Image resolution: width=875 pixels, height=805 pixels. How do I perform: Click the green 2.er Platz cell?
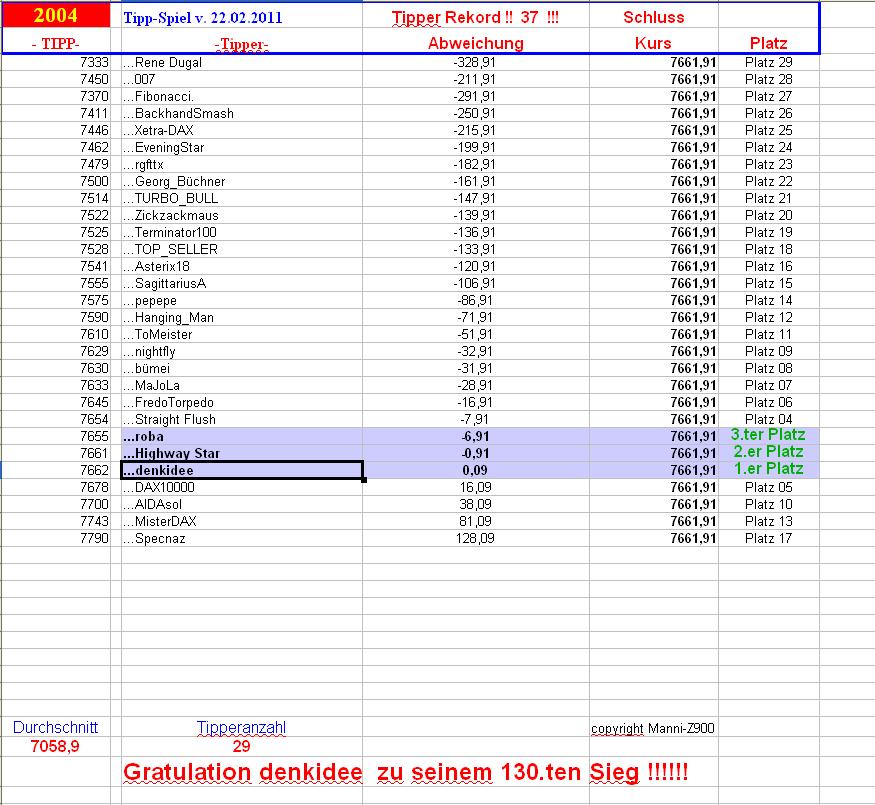(x=768, y=452)
